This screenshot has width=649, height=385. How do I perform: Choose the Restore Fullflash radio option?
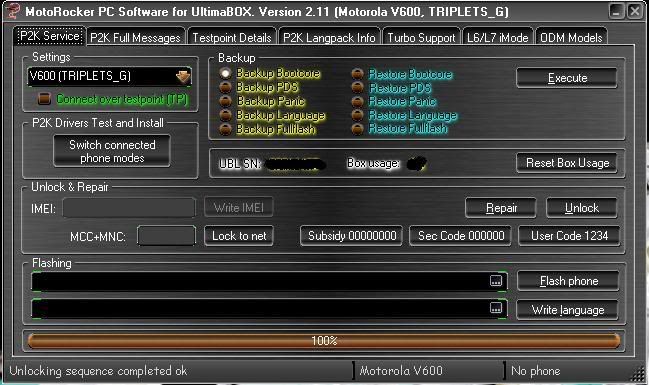(357, 129)
